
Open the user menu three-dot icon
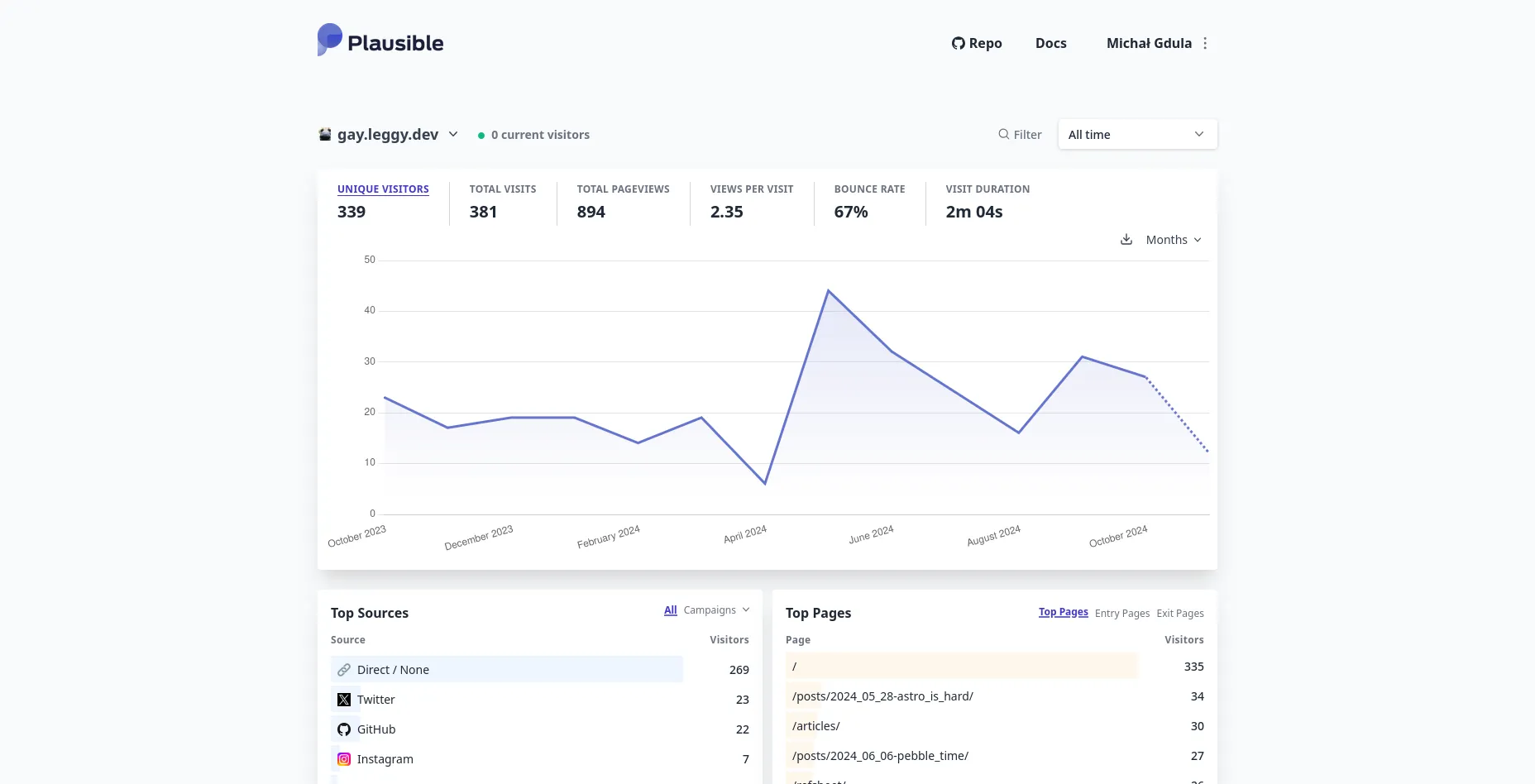[1205, 43]
